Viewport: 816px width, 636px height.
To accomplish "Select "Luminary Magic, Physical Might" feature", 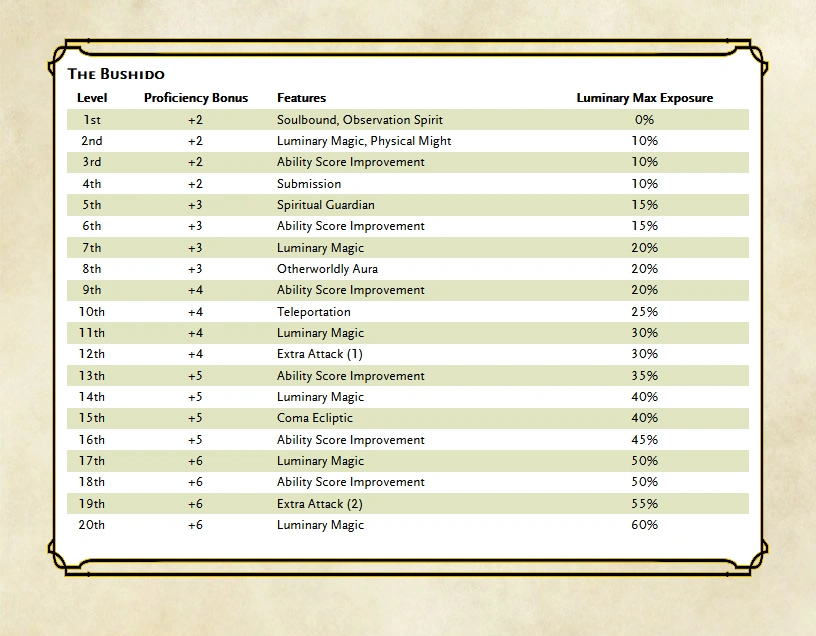I will coord(364,141).
